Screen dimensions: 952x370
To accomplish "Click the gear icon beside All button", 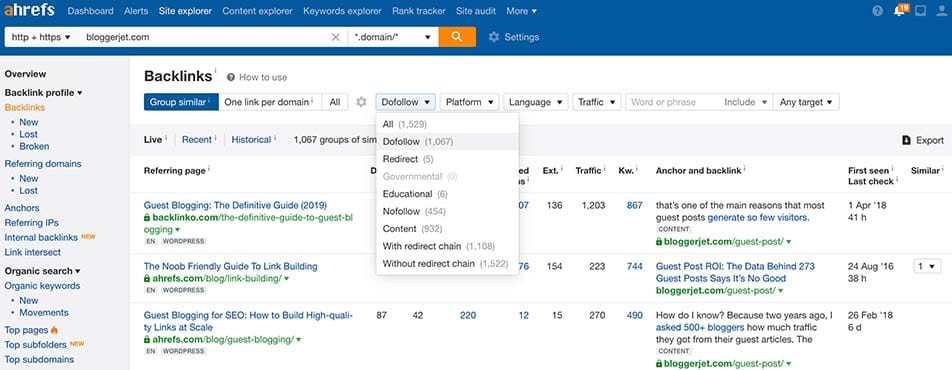I will [x=361, y=102].
